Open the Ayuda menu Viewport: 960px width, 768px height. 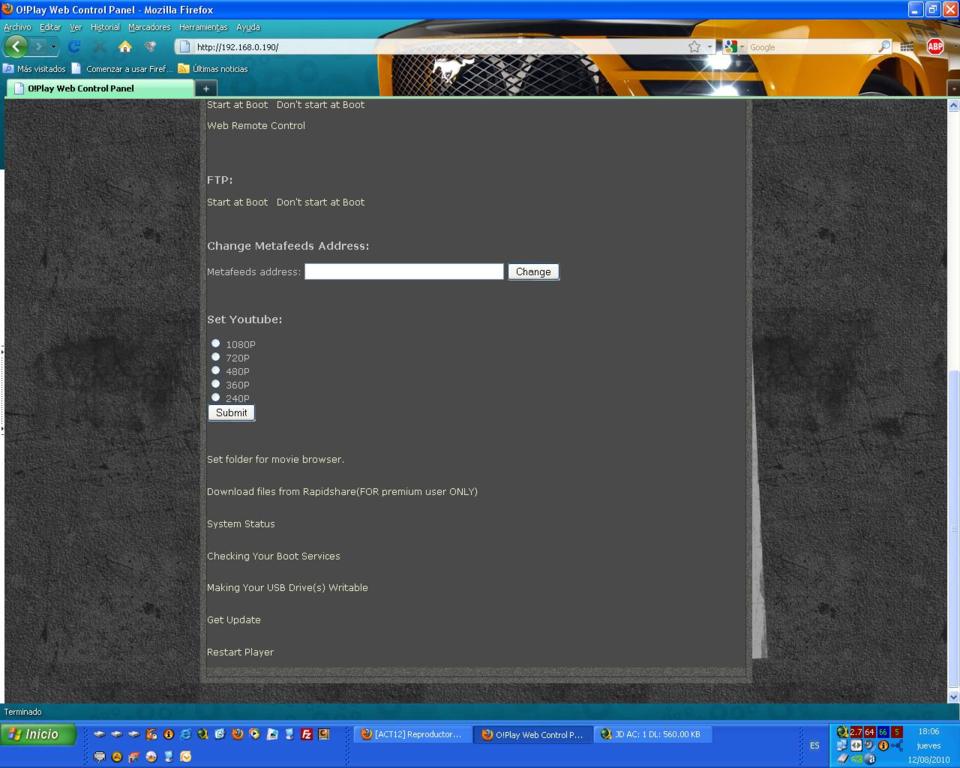pos(248,27)
